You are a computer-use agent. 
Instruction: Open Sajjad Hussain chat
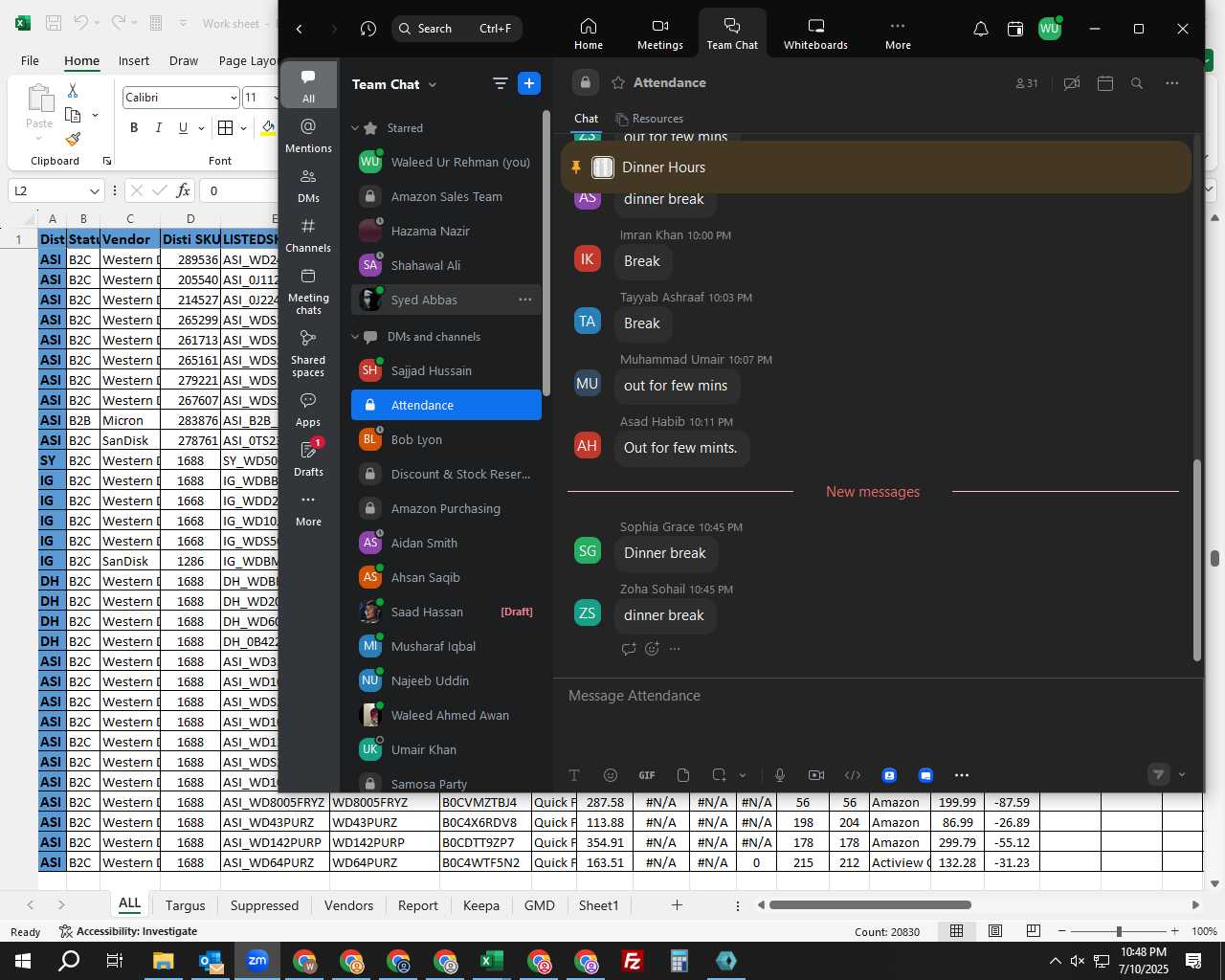pyautogui.click(x=446, y=370)
